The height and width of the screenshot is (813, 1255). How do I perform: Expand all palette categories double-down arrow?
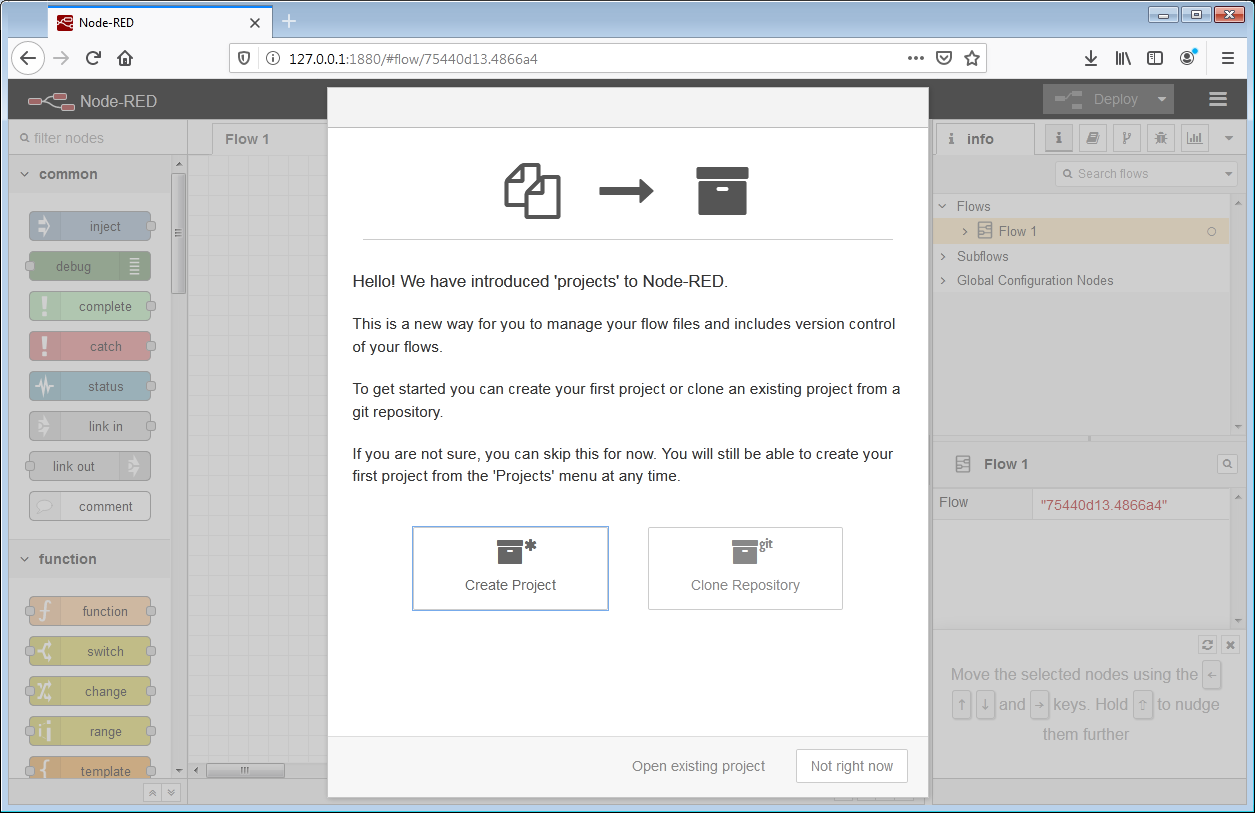pos(171,792)
